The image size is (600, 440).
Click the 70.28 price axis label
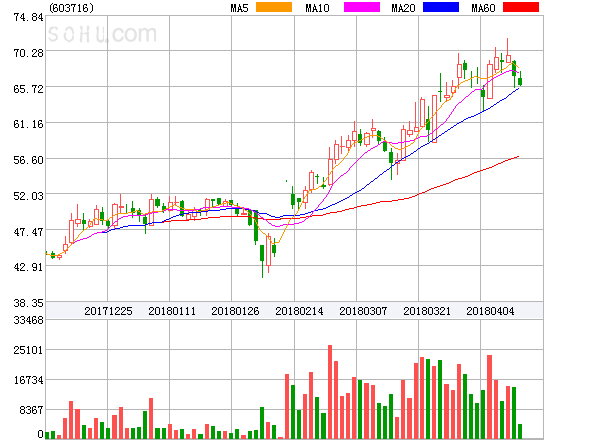(28, 53)
